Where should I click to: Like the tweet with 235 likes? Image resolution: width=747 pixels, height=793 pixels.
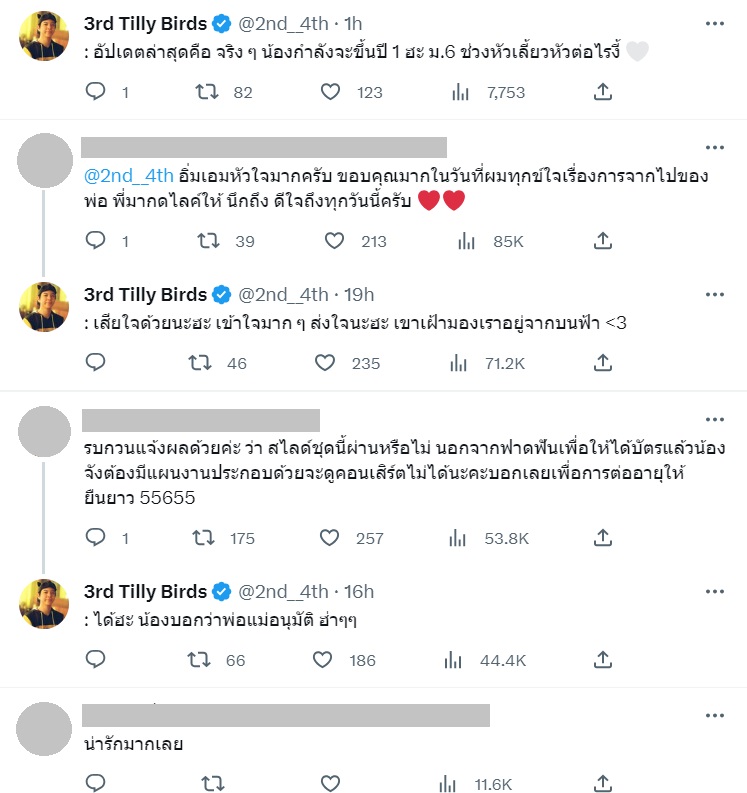pos(324,364)
